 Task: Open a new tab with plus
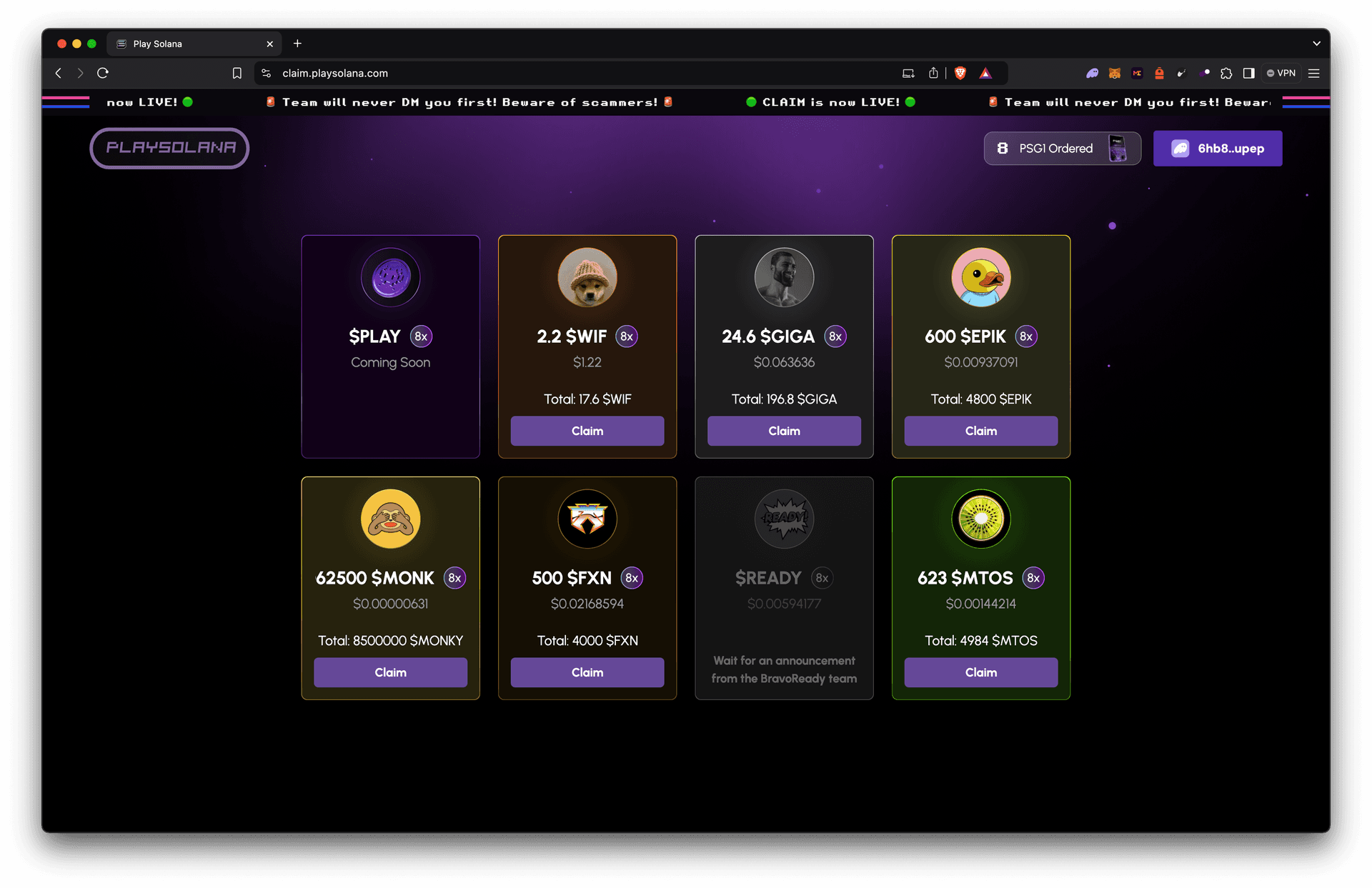click(x=297, y=44)
